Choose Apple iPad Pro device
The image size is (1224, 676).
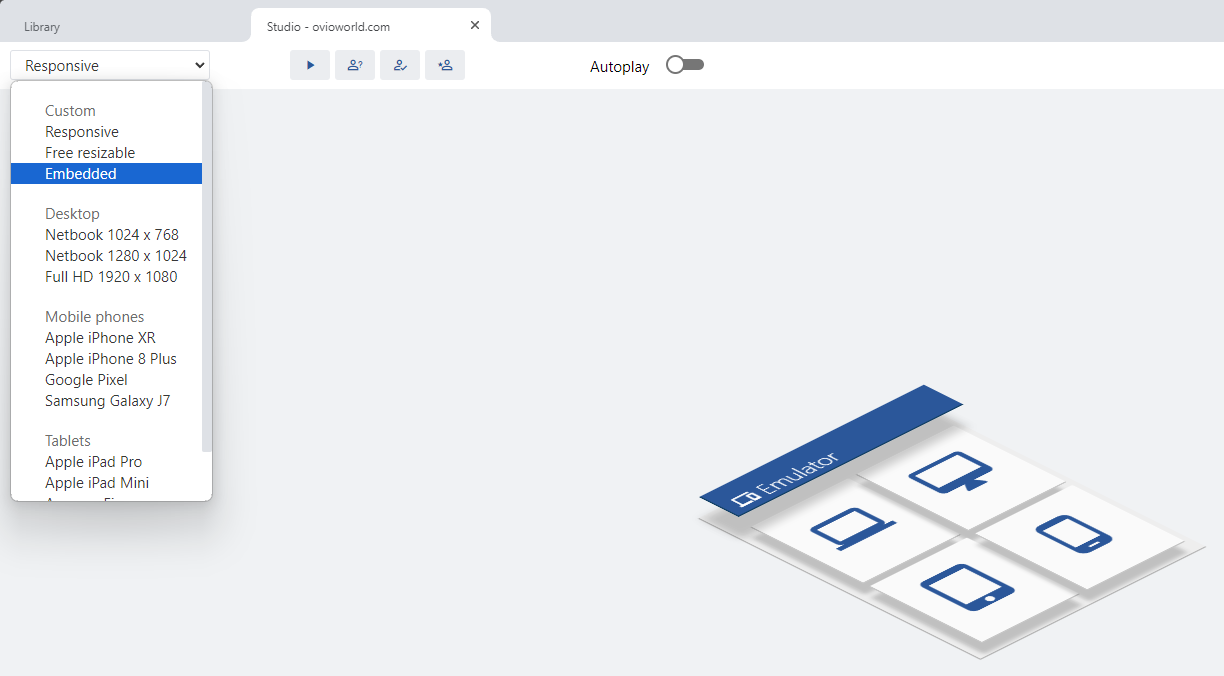(106, 462)
